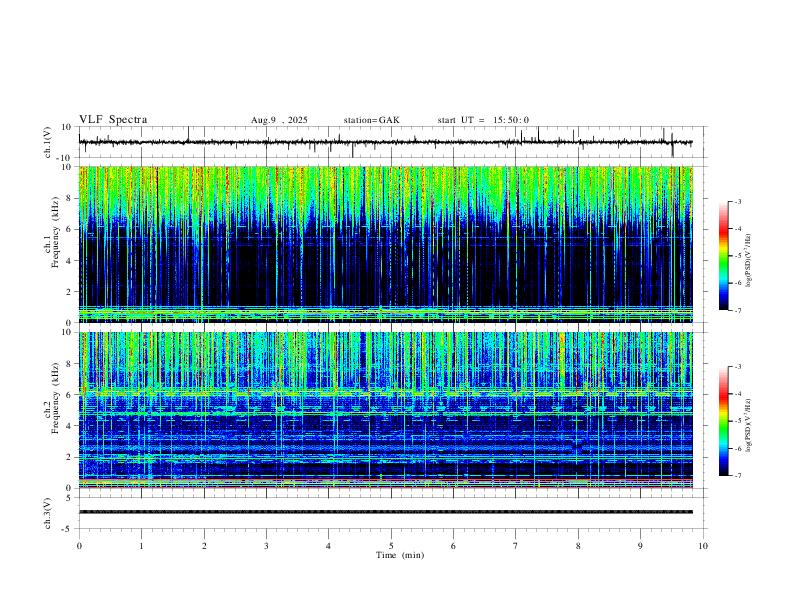Click the 'station=GAK' label
The image size is (792, 612).
(x=371, y=120)
